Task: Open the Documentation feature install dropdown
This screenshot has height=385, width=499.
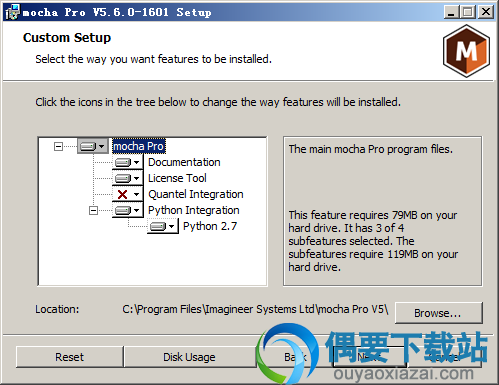Action: 127,162
